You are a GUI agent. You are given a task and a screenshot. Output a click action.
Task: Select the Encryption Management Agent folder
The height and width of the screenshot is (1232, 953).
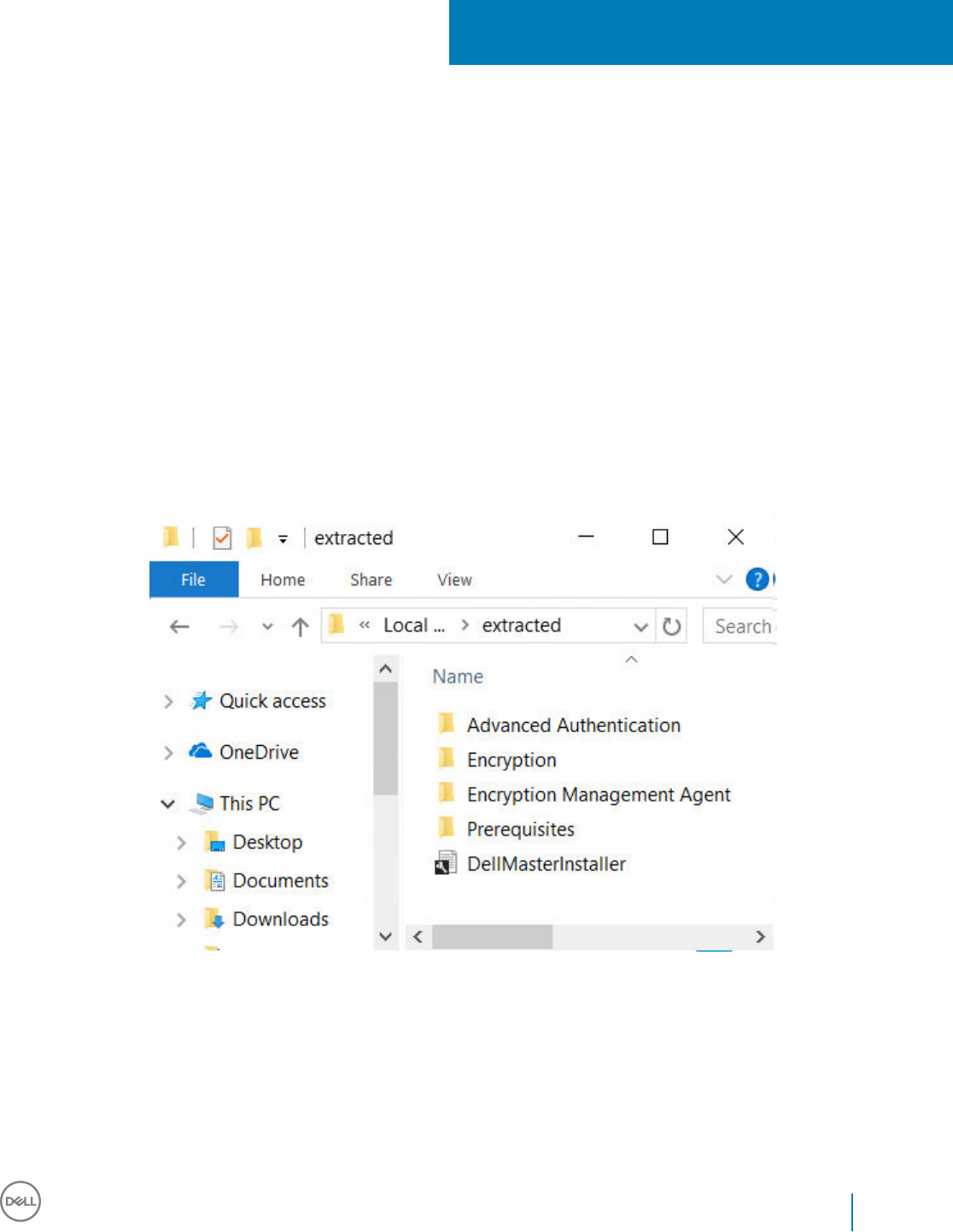pos(599,795)
